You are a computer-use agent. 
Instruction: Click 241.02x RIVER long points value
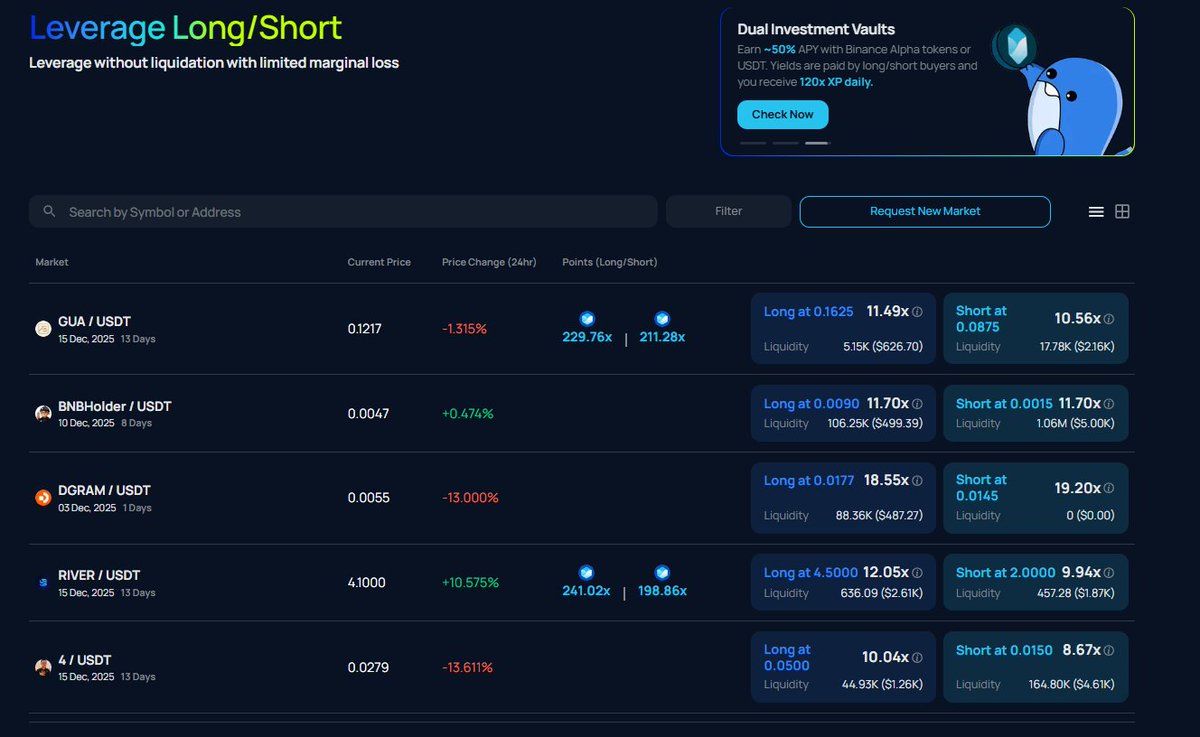586,591
